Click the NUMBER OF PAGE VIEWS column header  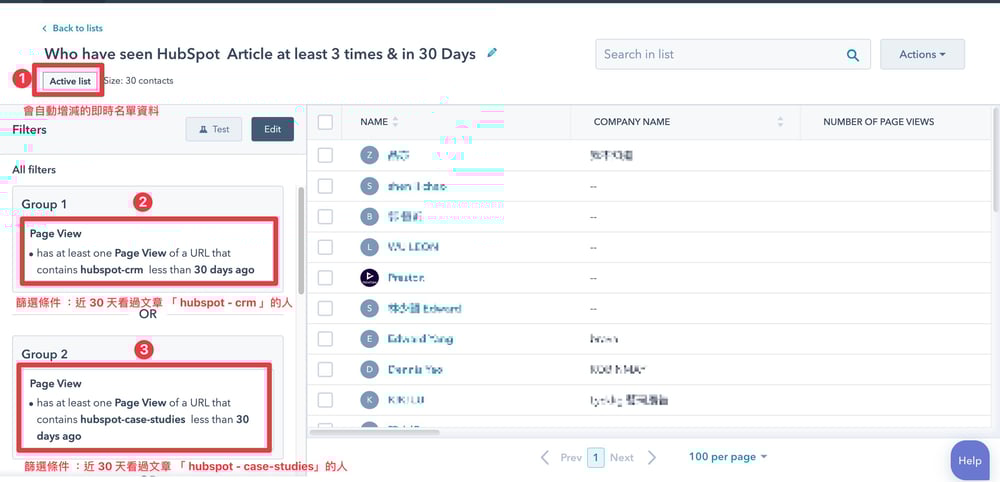click(878, 122)
